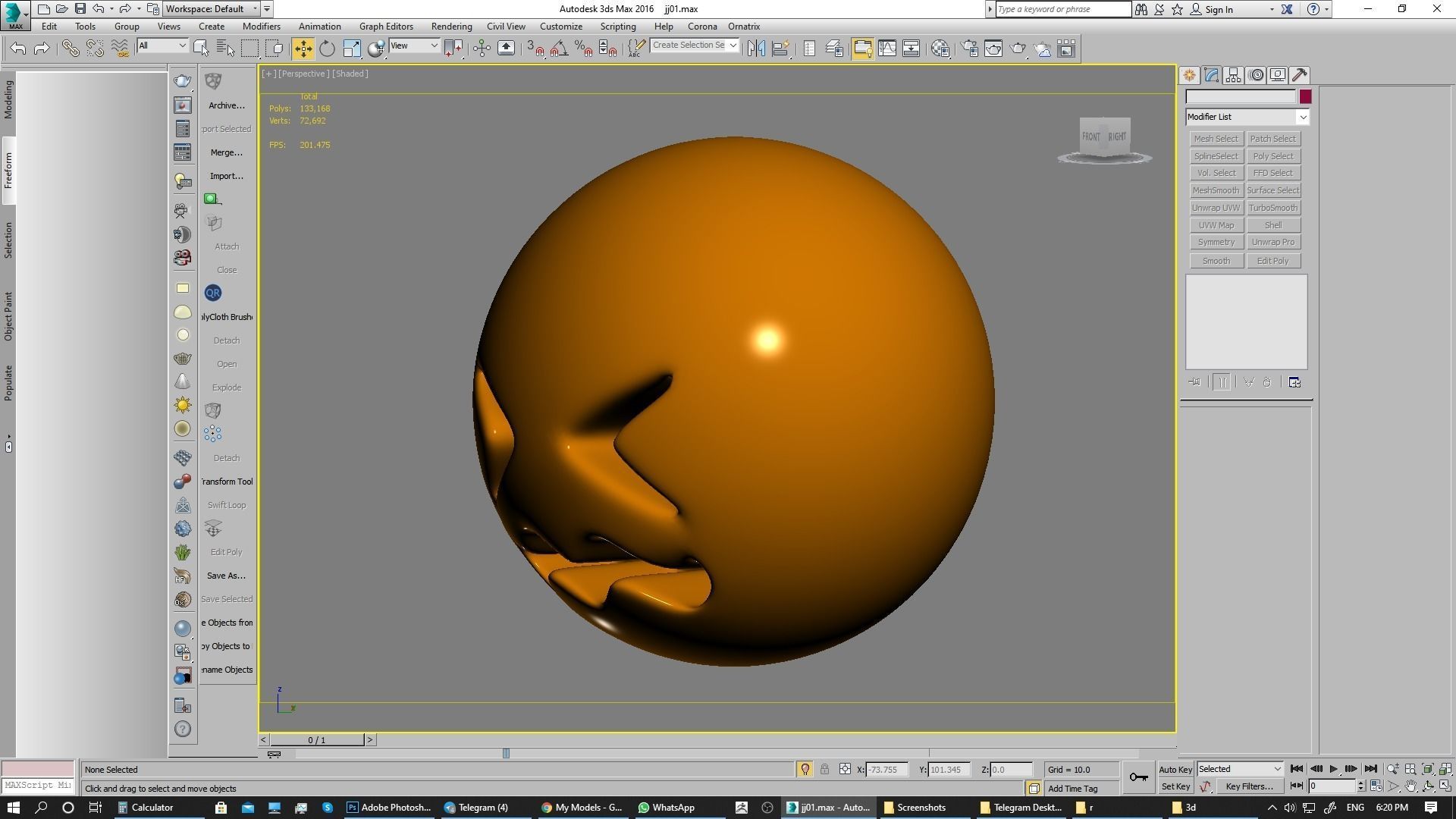This screenshot has height=819, width=1456.
Task: Open the Rendering menu
Action: 451,27
